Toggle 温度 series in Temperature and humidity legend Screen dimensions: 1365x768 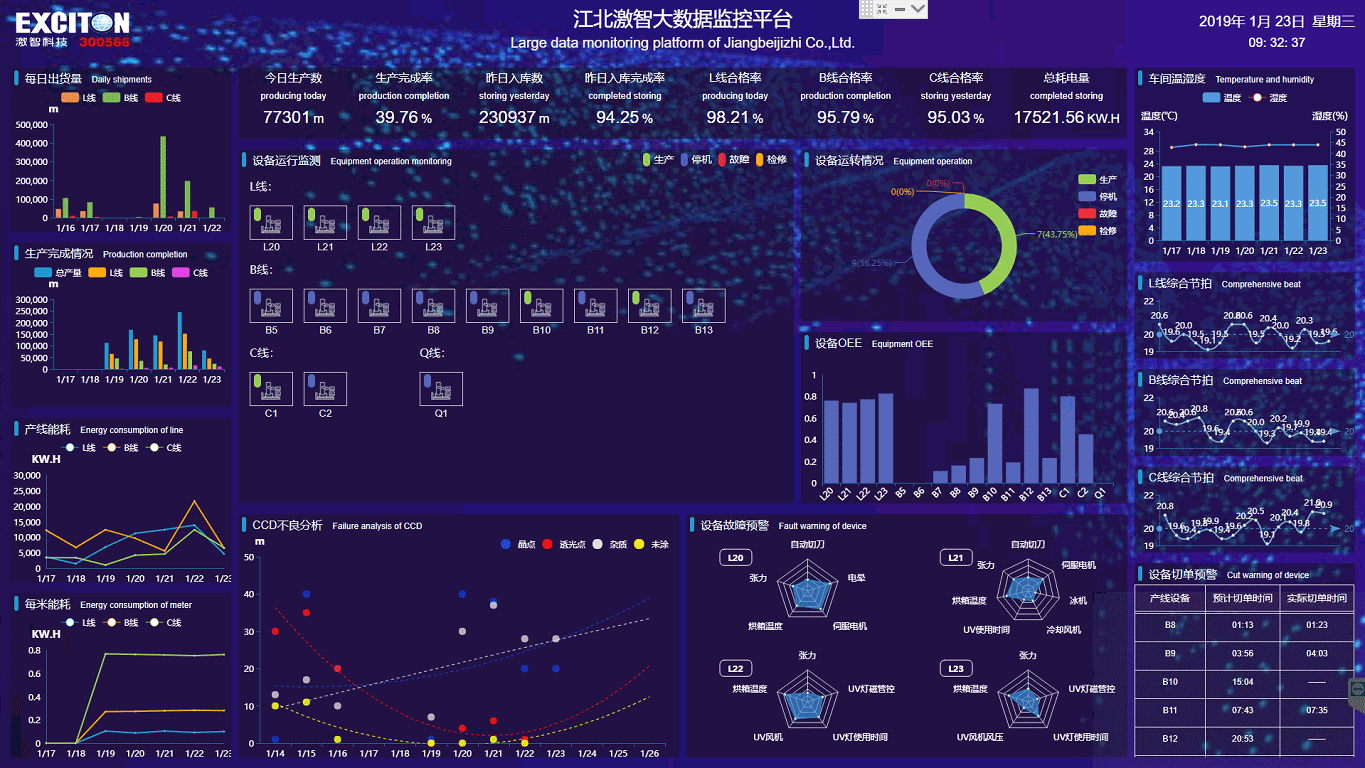[1222, 98]
